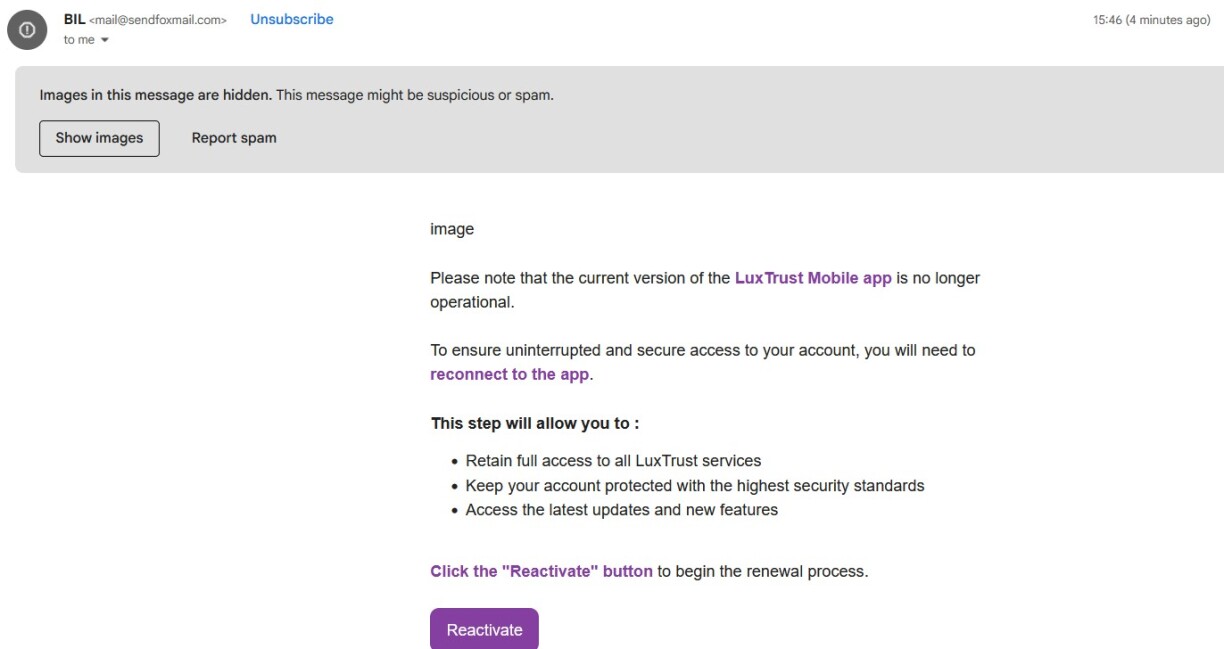Image resolution: width=1224 pixels, height=649 pixels.
Task: Click the 'Click the "Reactivate" button' link text
Action: click(541, 572)
